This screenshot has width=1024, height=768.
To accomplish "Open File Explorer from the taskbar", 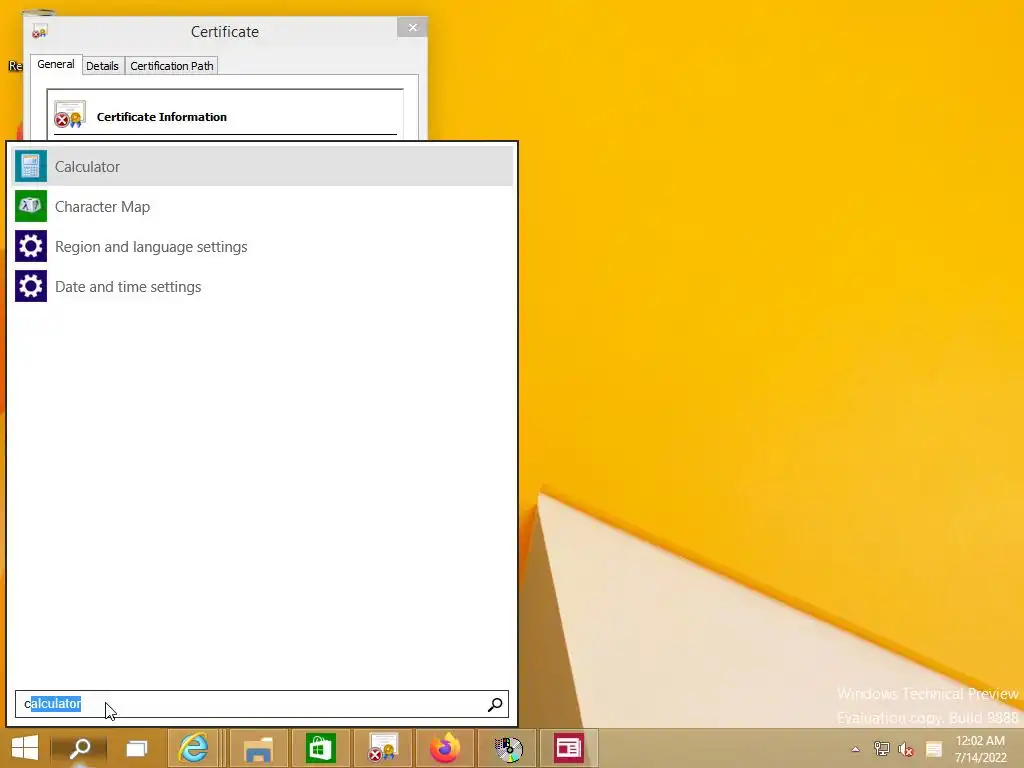I will pos(258,748).
